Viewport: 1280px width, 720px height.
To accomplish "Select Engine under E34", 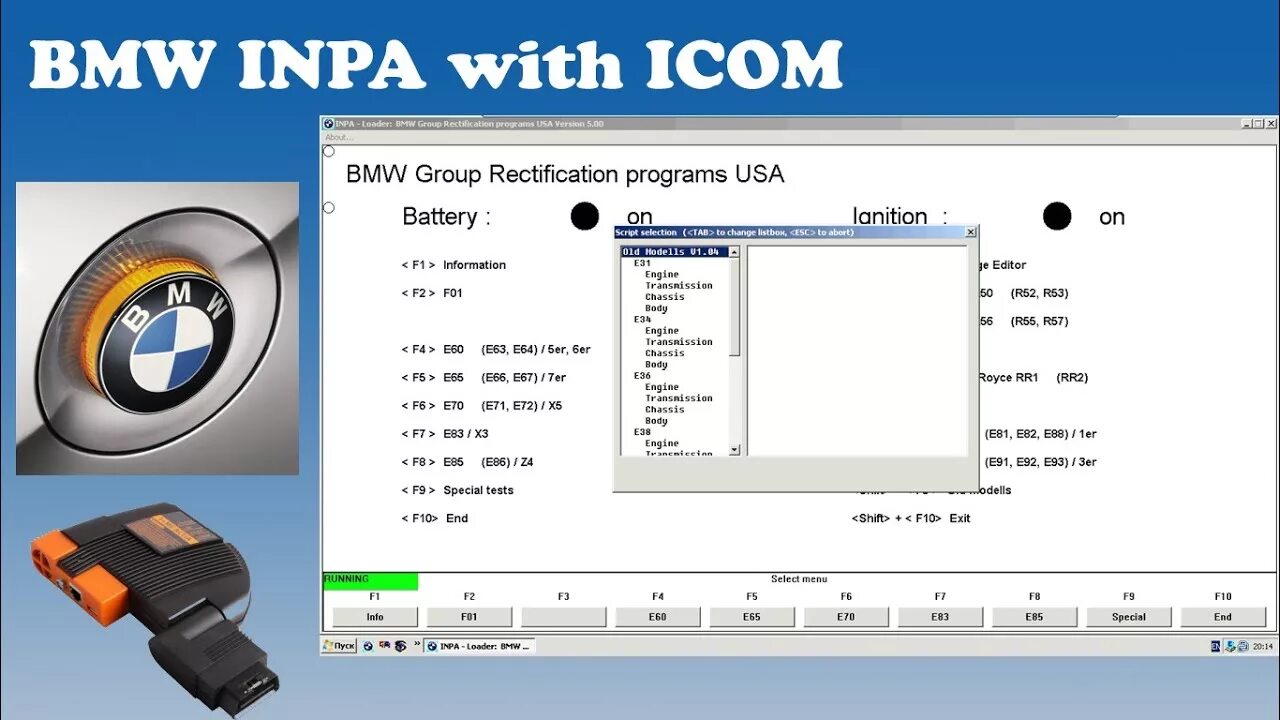I will [x=662, y=331].
